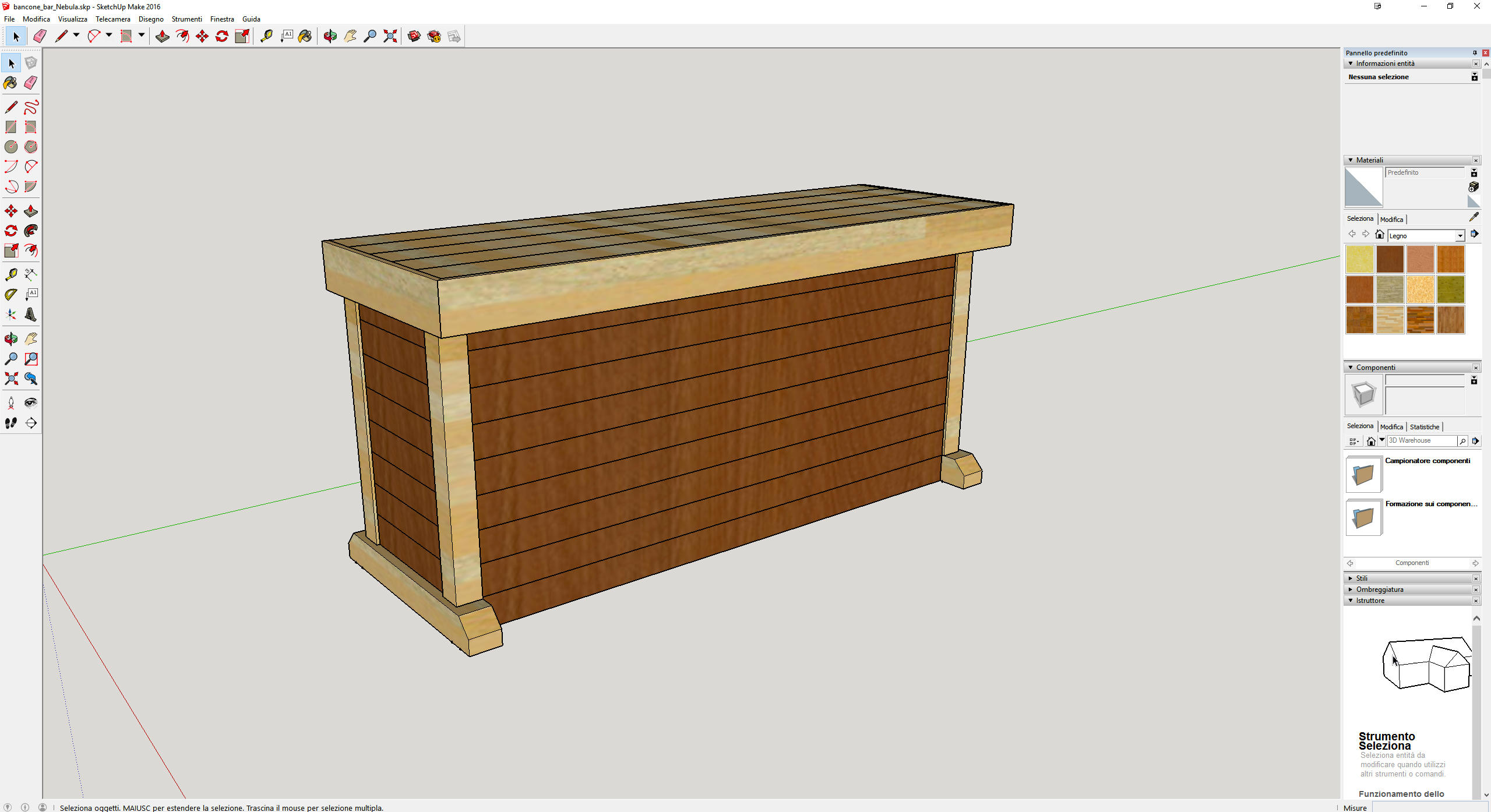This screenshot has width=1491, height=812.
Task: Select the Axes tool in the left toolbar
Action: click(11, 315)
